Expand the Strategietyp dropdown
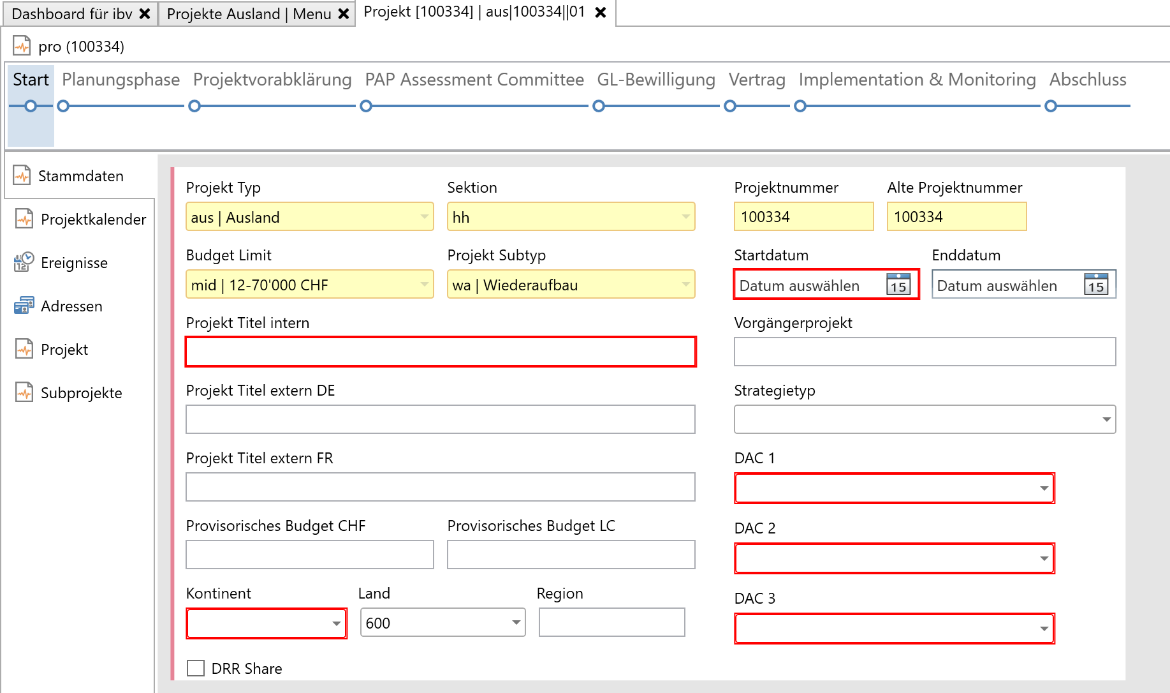1170x693 pixels. pos(1106,420)
